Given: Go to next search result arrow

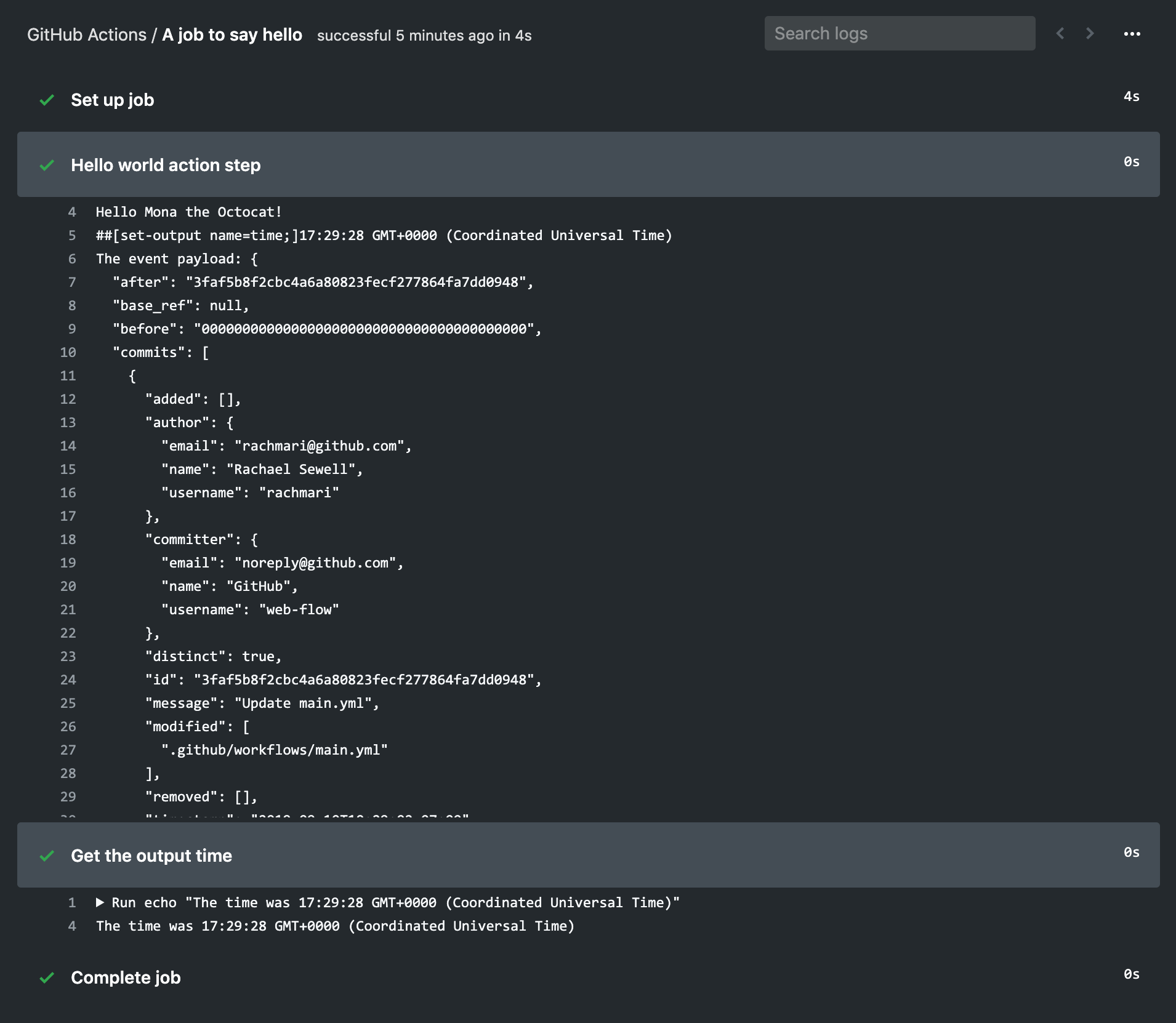Looking at the screenshot, I should pyautogui.click(x=1090, y=33).
